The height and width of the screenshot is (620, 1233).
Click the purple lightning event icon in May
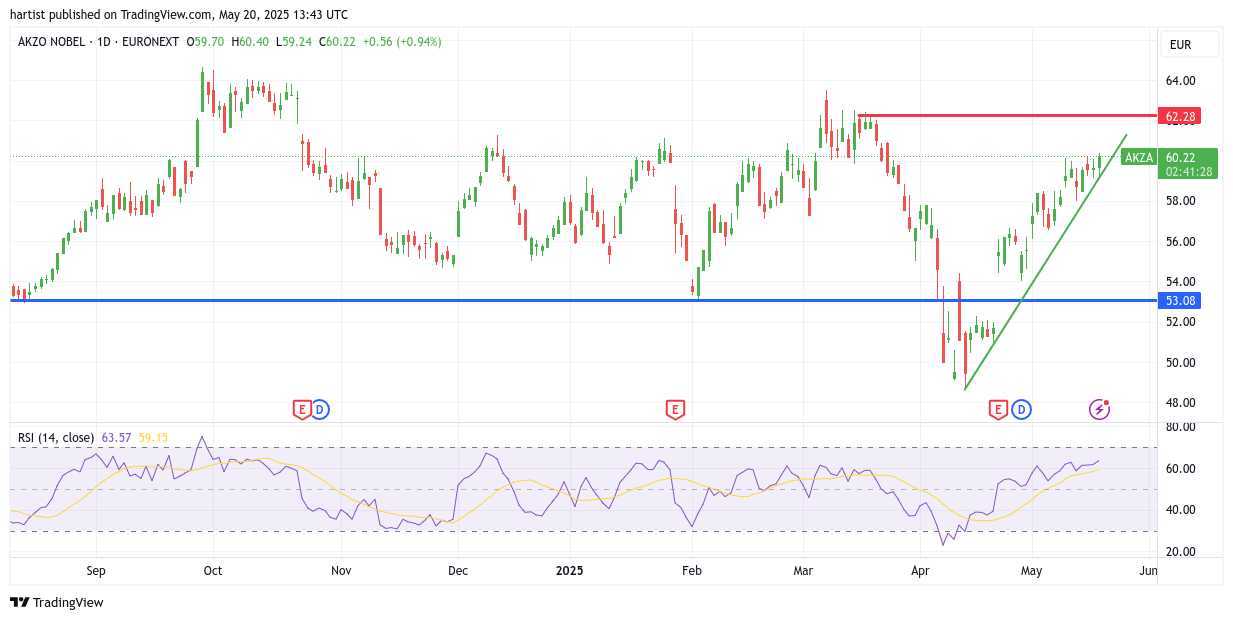[x=1099, y=409]
